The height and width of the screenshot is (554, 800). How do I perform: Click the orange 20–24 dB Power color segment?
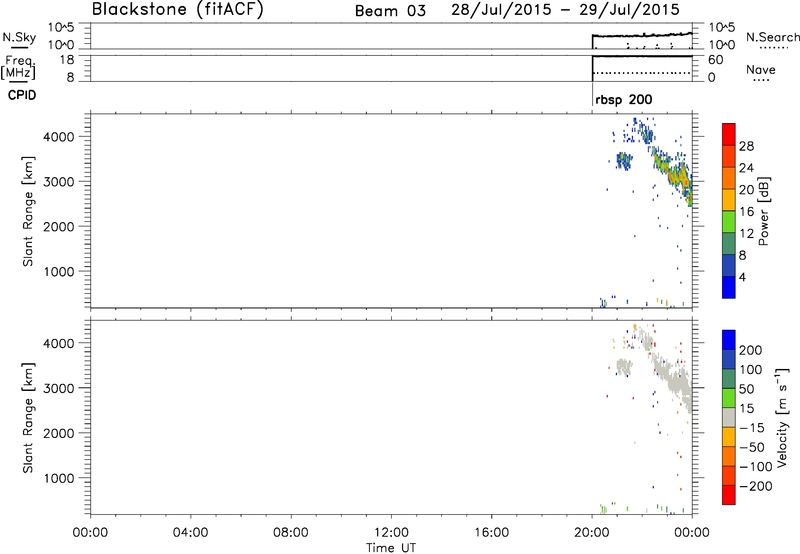tap(729, 178)
